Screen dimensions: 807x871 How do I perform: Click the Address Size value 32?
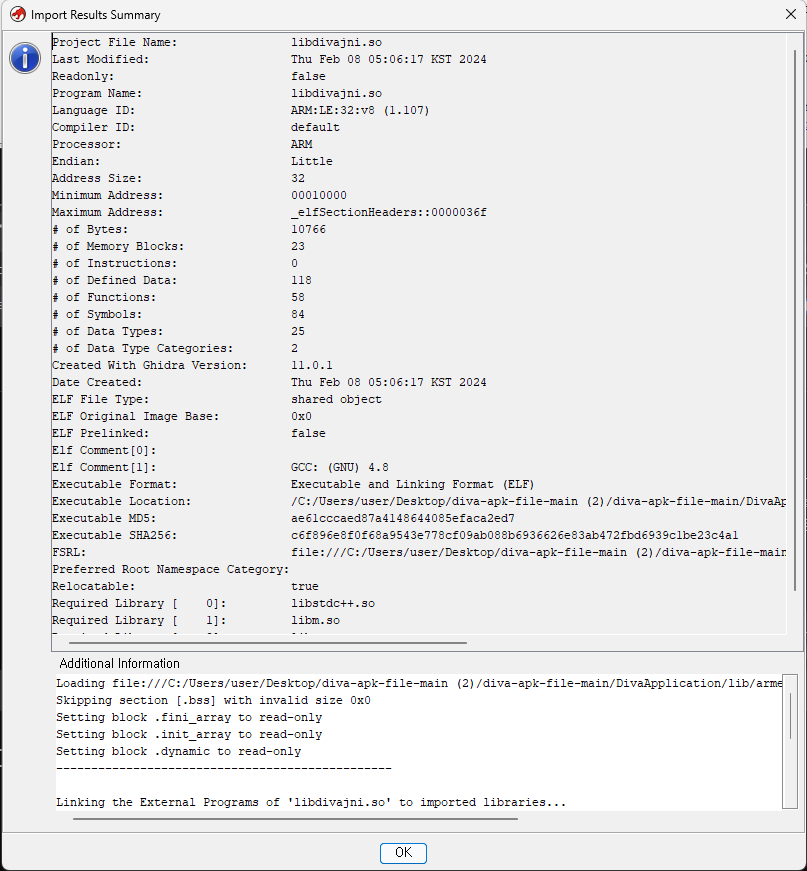coord(298,178)
